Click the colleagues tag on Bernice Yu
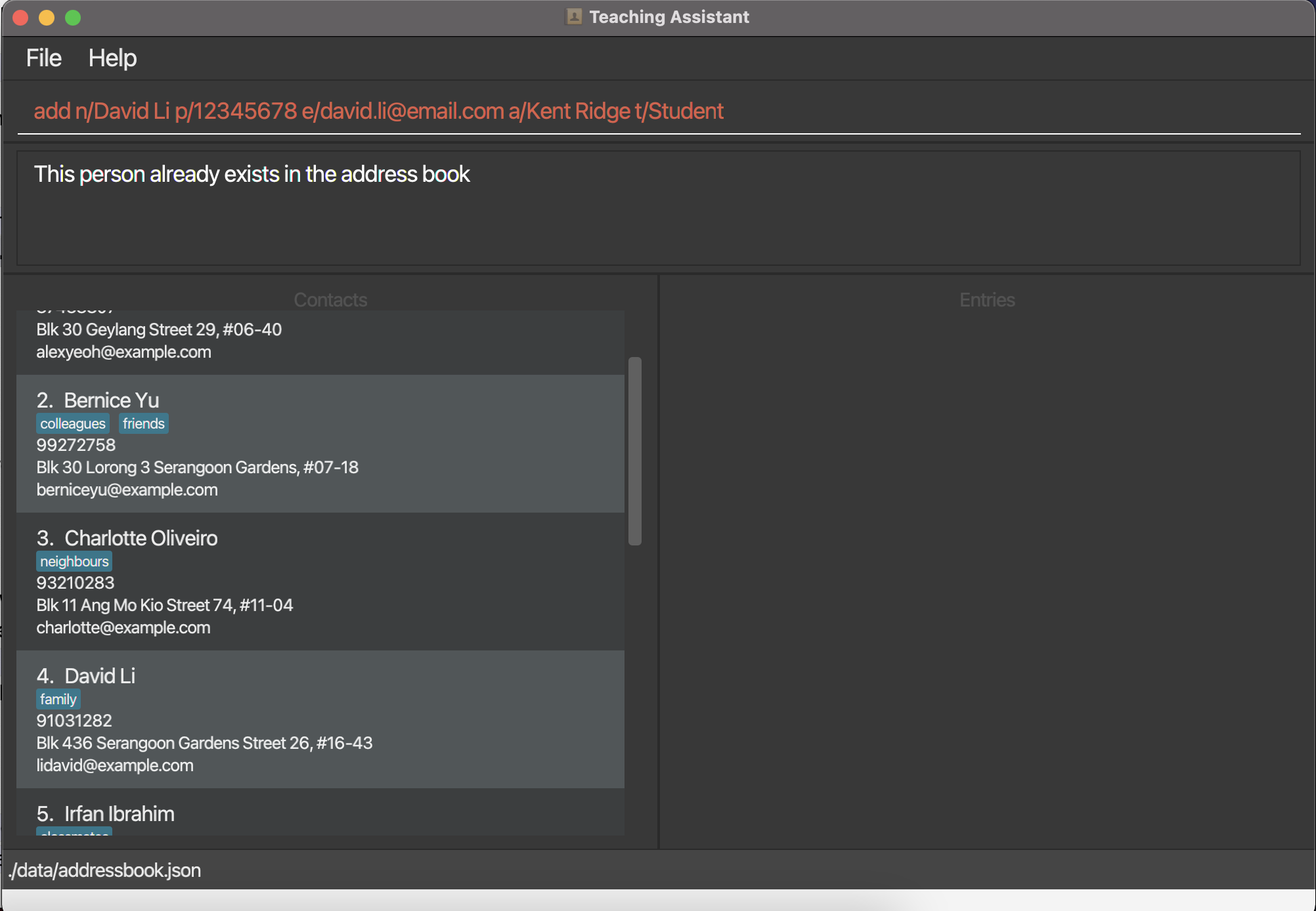The width and height of the screenshot is (1316, 911). 73,424
